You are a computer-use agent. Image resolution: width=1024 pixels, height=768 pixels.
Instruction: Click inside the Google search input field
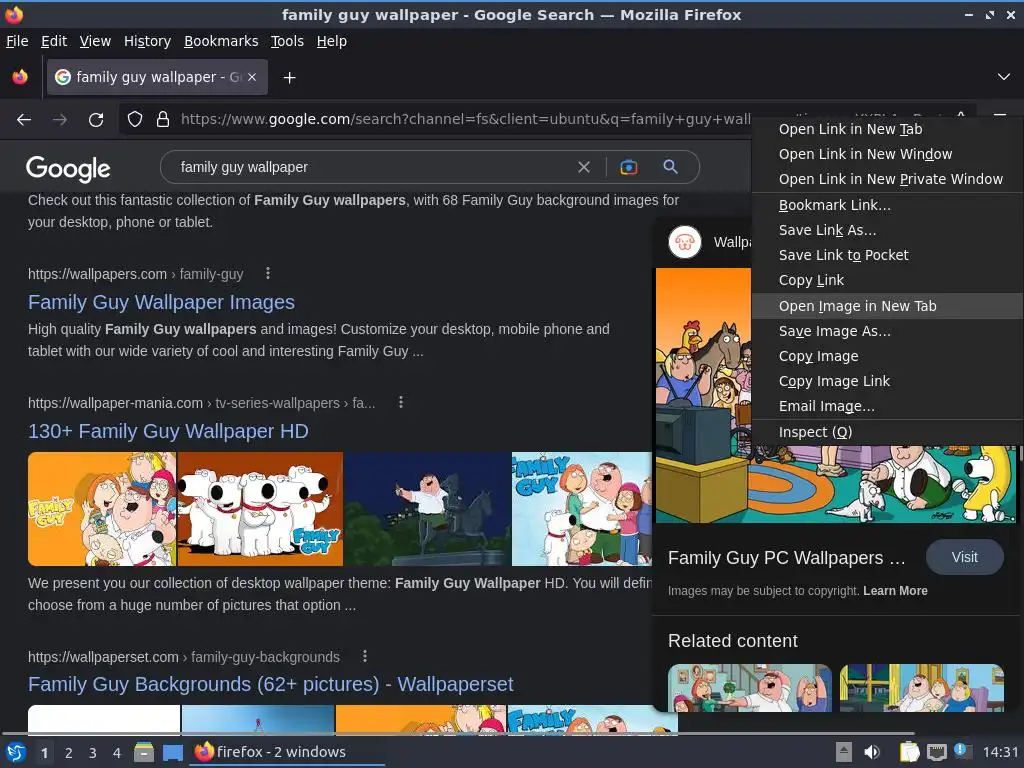click(x=376, y=167)
